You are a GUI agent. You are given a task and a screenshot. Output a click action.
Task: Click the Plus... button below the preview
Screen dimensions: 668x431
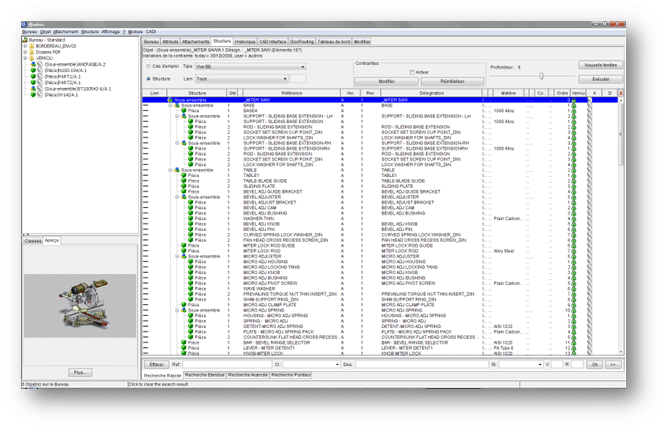[80, 373]
